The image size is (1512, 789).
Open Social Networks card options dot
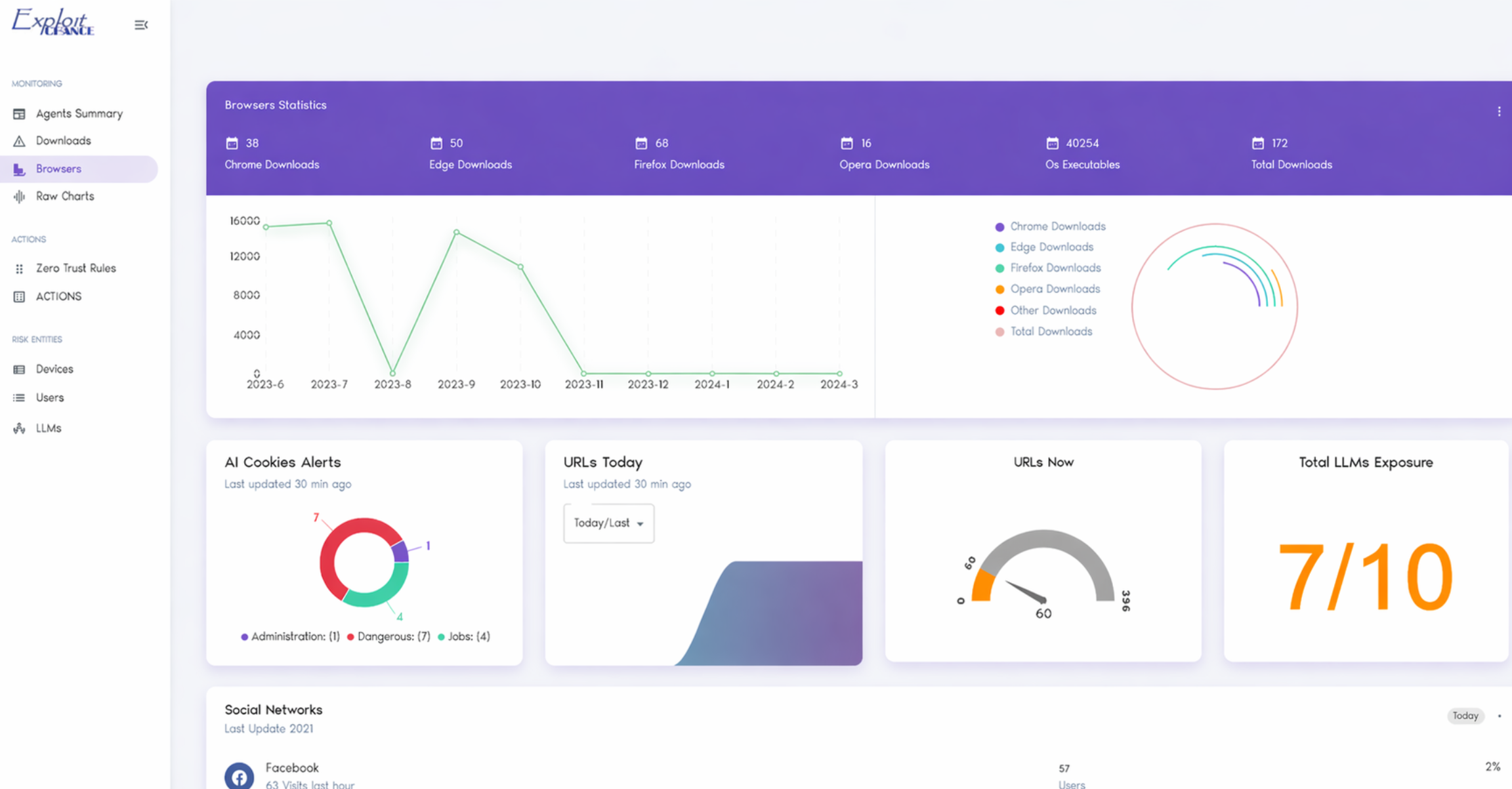click(1500, 716)
